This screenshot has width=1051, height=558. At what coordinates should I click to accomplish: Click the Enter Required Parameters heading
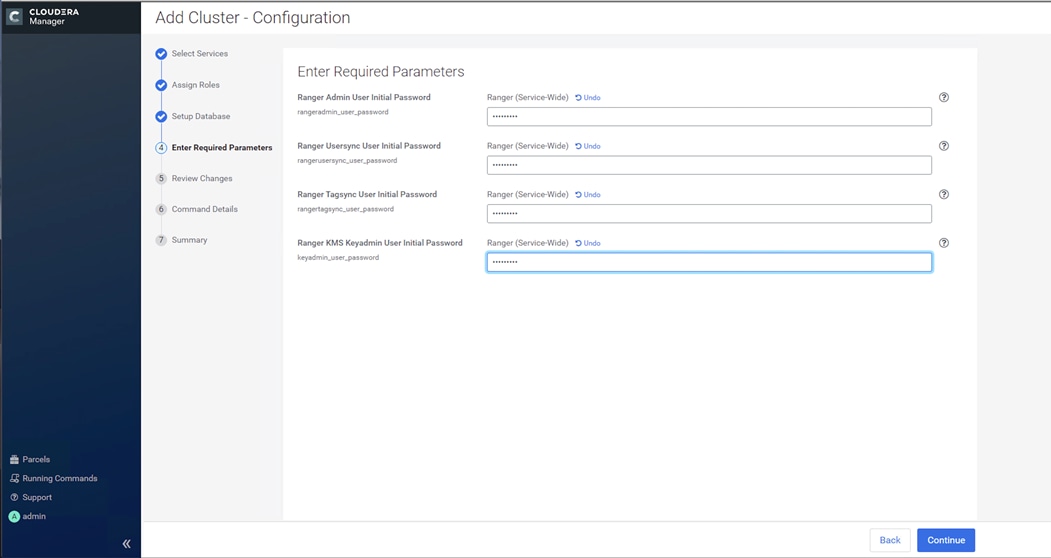381,72
